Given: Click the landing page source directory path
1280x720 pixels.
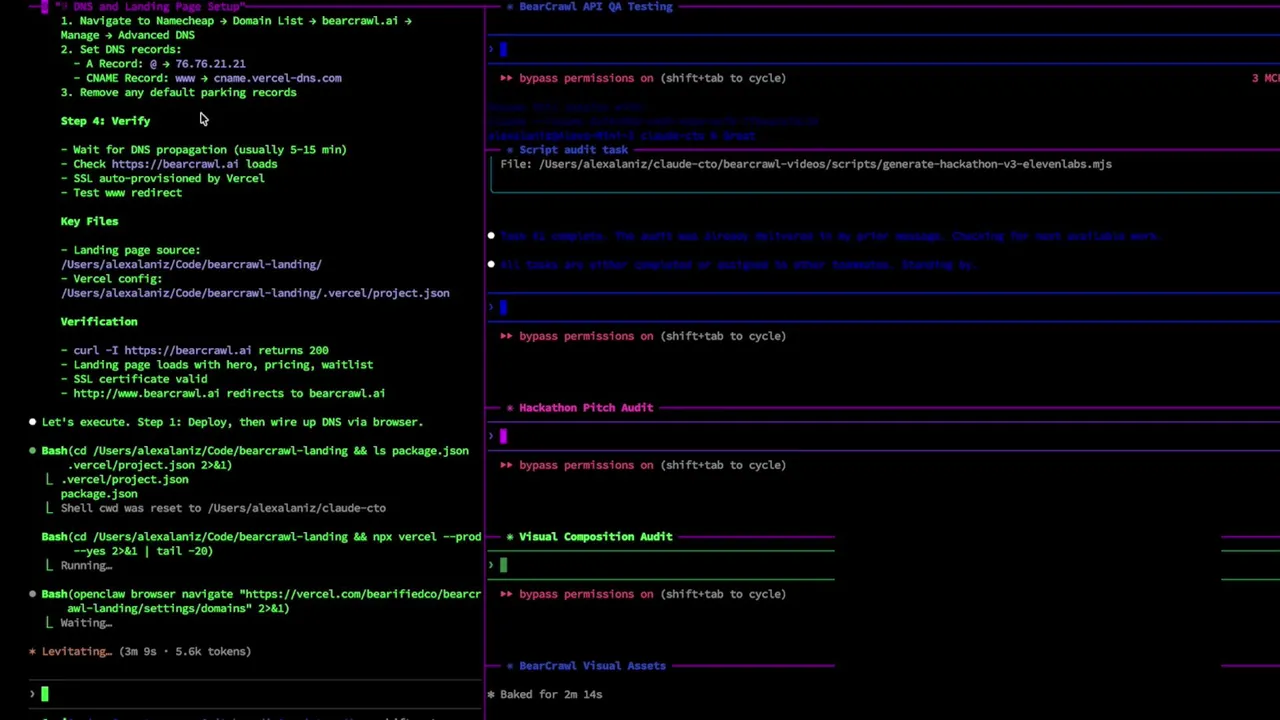Looking at the screenshot, I should 191,264.
